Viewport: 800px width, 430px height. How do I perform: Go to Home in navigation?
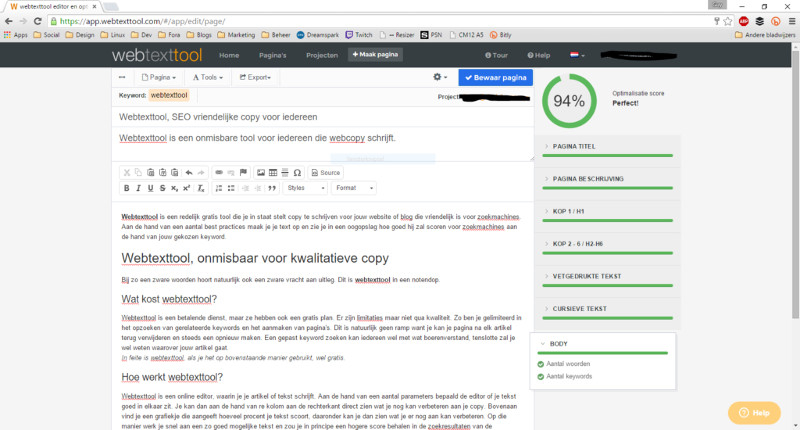tap(229, 55)
